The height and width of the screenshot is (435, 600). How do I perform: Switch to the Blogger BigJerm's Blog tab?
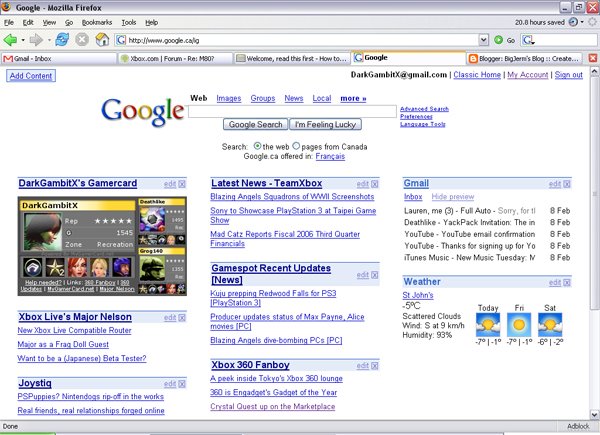(524, 59)
